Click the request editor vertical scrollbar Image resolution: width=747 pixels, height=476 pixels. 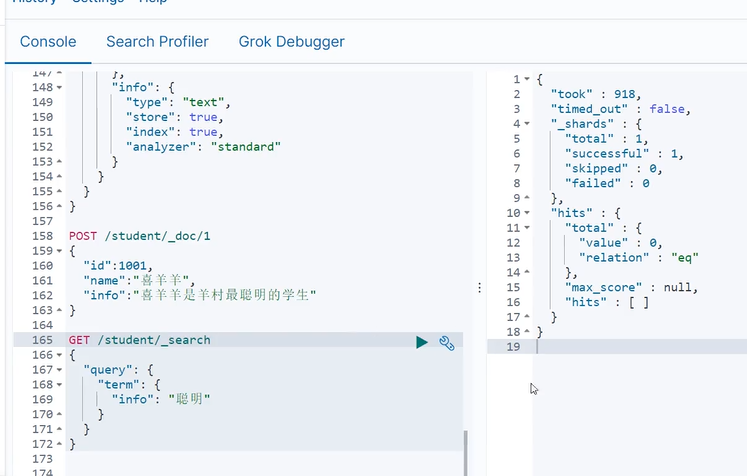point(465,453)
